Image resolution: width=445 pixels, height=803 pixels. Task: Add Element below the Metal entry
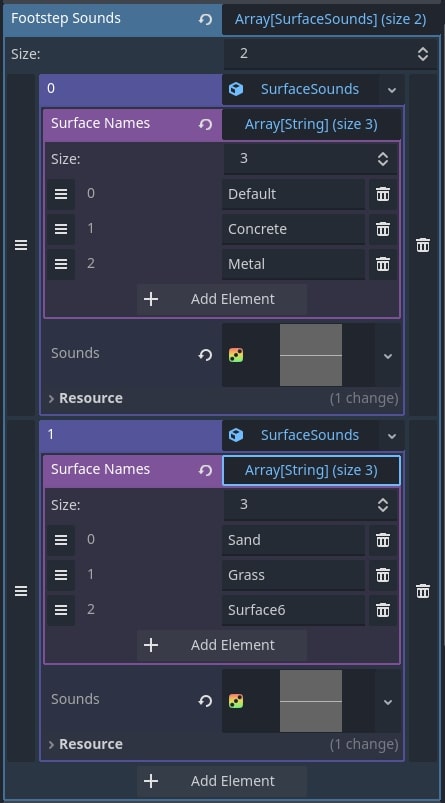(222, 299)
